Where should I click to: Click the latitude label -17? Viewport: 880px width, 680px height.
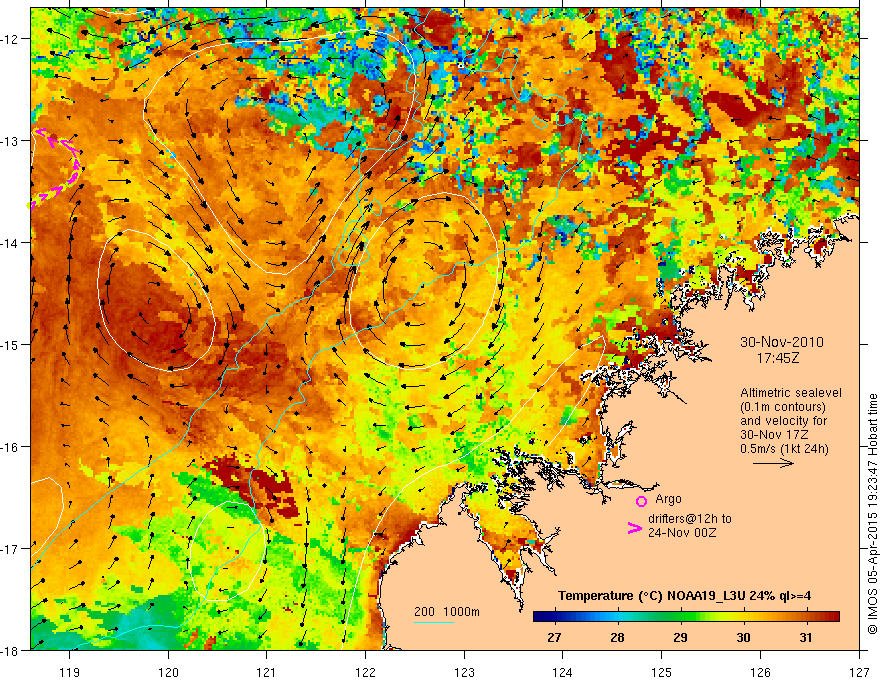click(11, 548)
